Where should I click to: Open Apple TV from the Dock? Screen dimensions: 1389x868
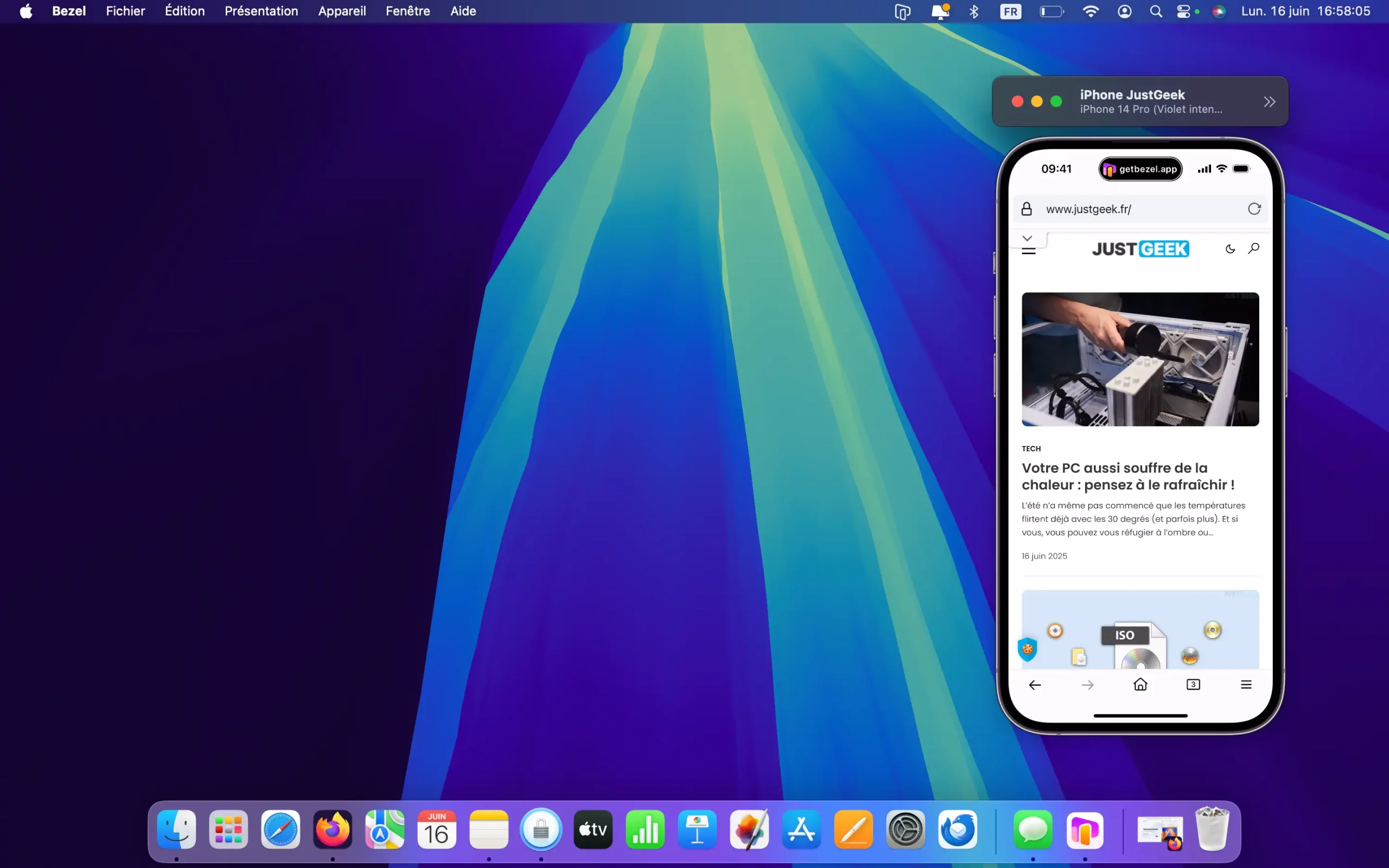(593, 829)
